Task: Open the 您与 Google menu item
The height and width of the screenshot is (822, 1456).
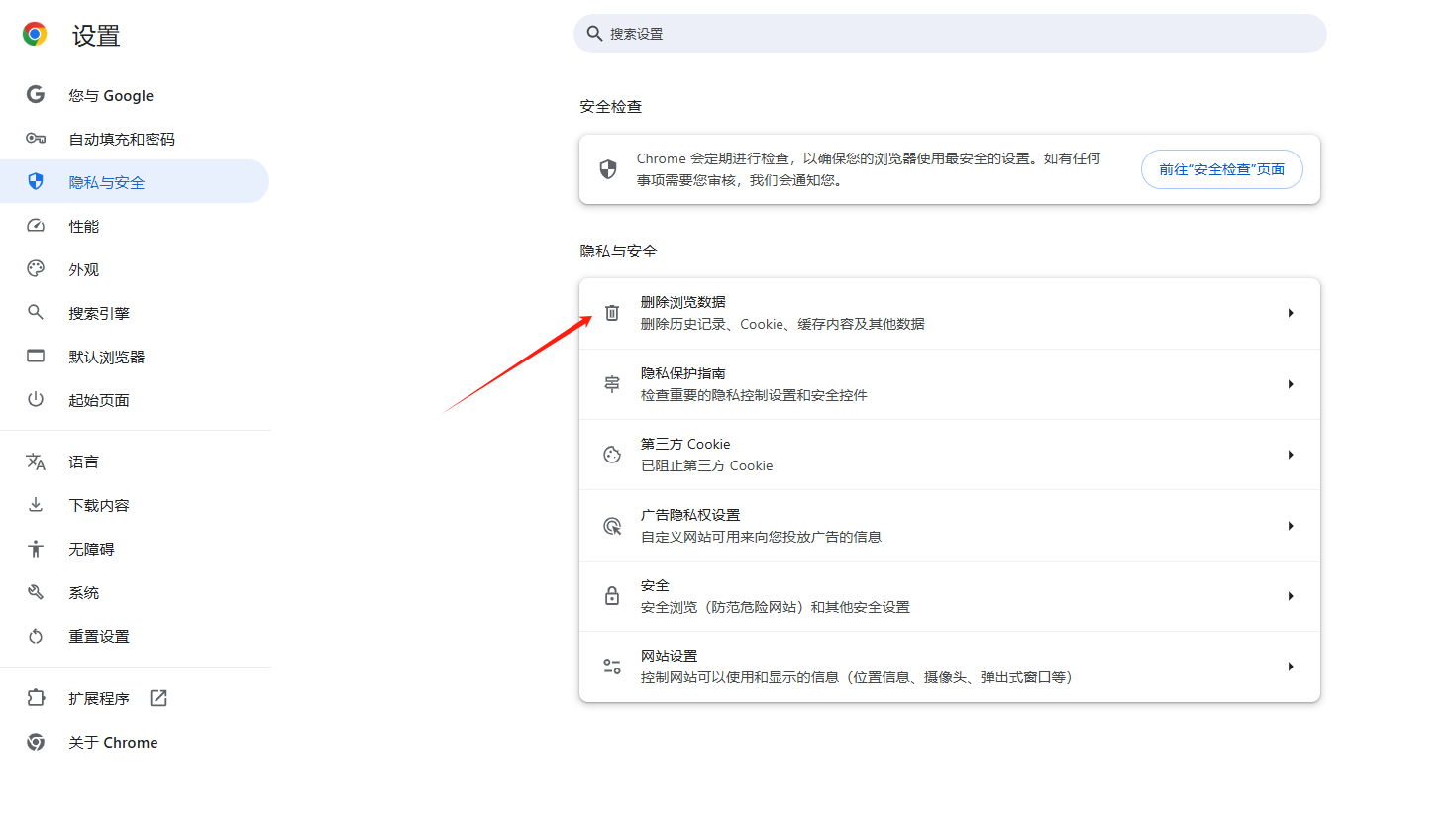Action: 135,95
